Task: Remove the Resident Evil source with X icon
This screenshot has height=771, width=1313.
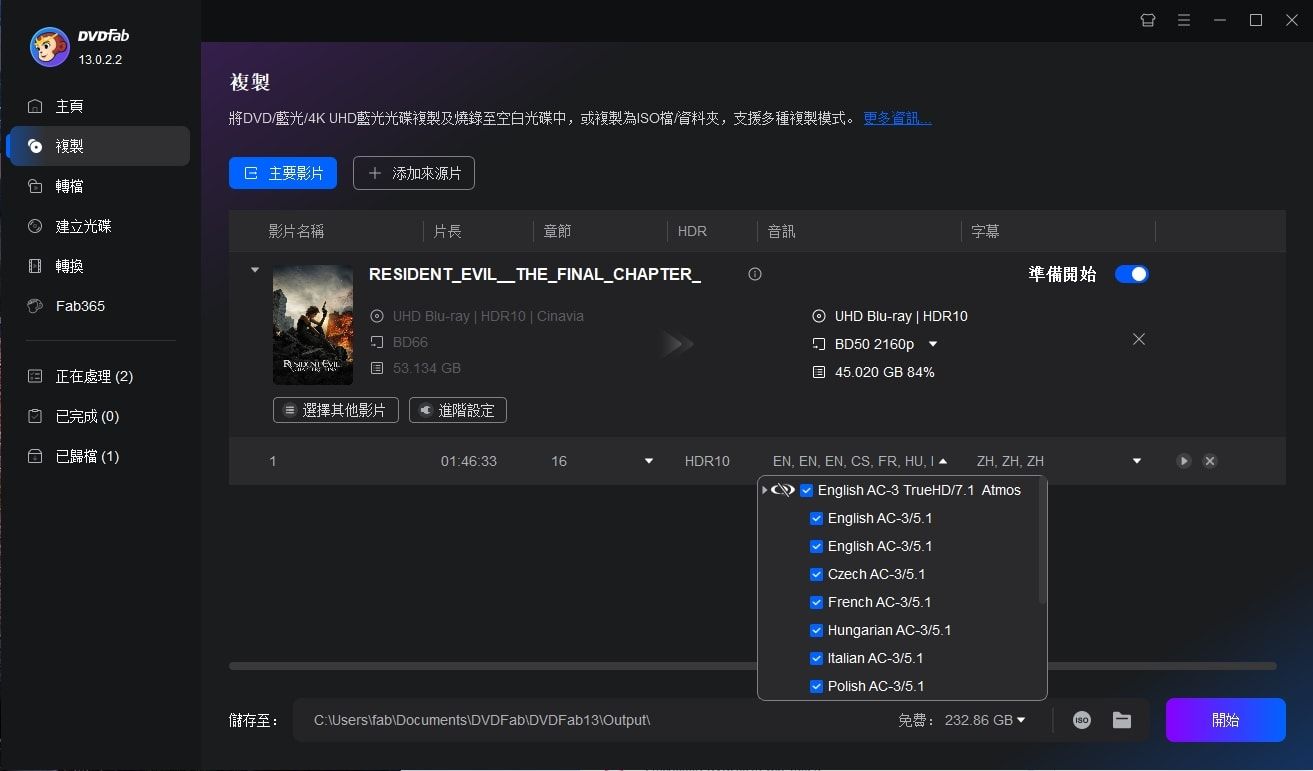Action: [x=1139, y=340]
